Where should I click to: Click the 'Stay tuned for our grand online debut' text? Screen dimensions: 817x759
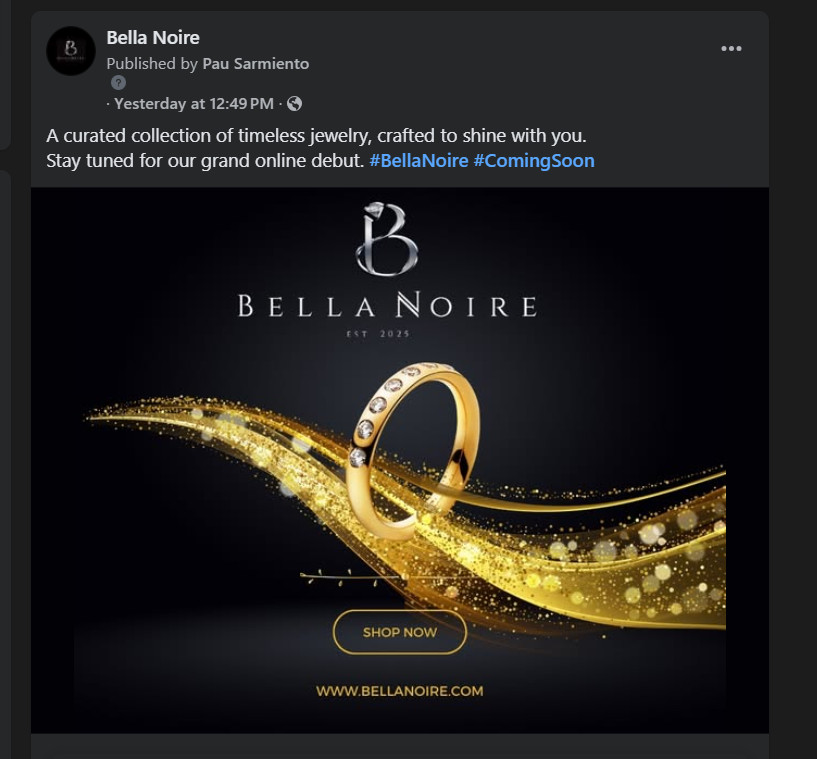(205, 161)
